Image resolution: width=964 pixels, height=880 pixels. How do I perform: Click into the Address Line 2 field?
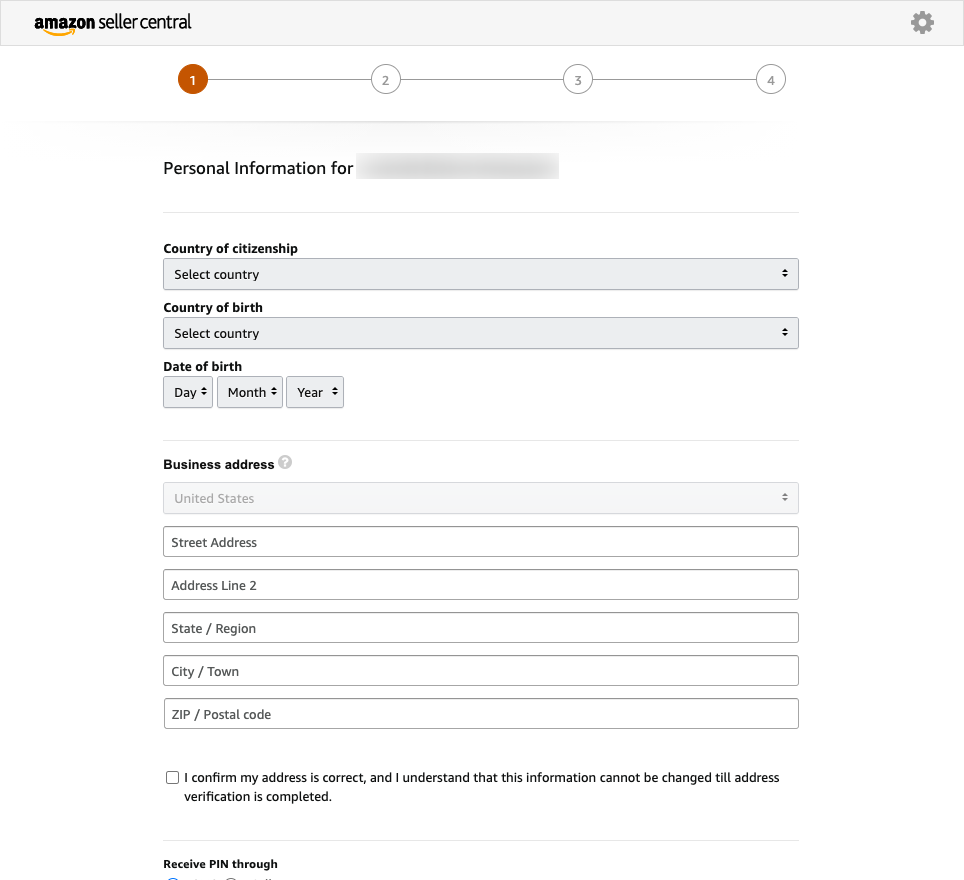[480, 585]
